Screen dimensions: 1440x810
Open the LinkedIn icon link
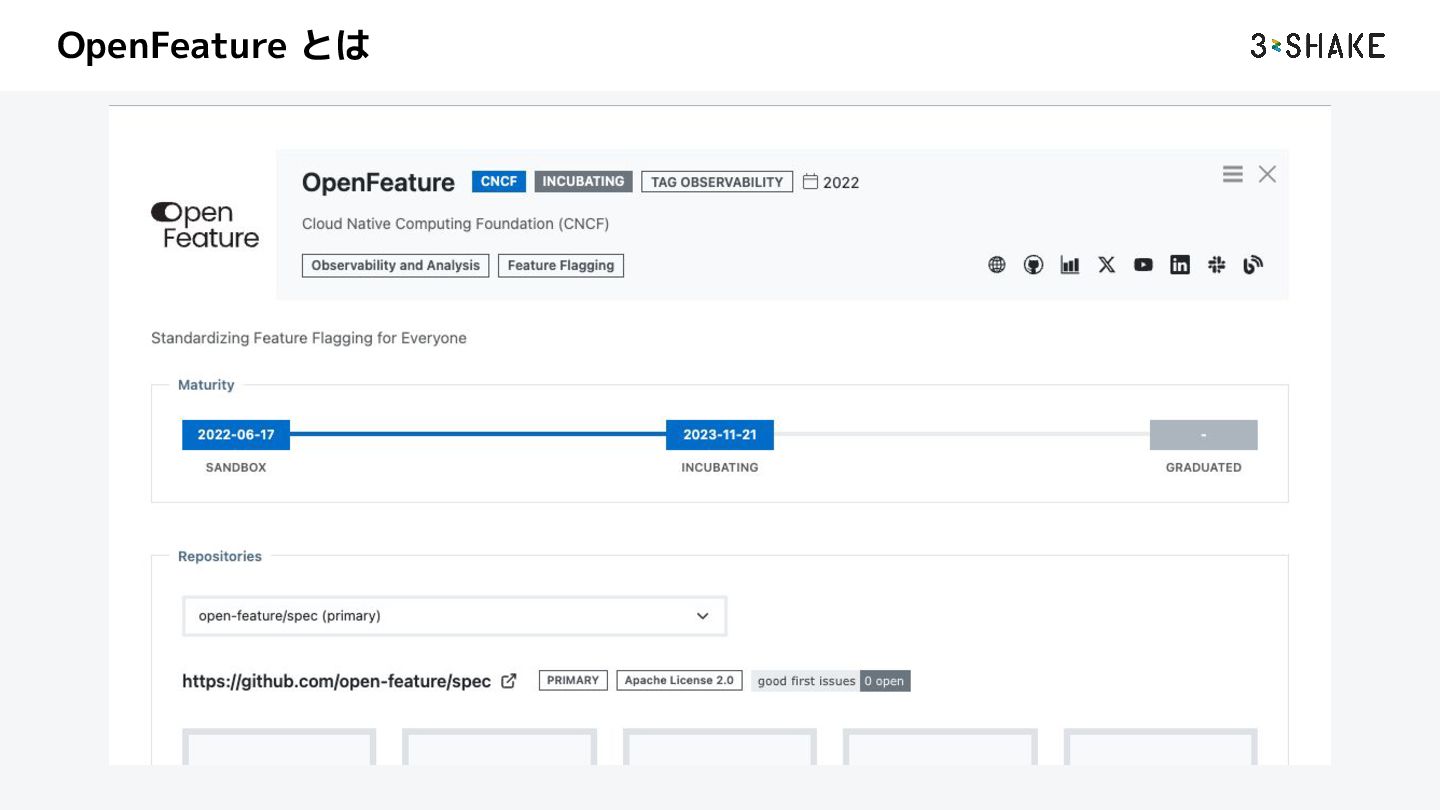pyautogui.click(x=1180, y=265)
